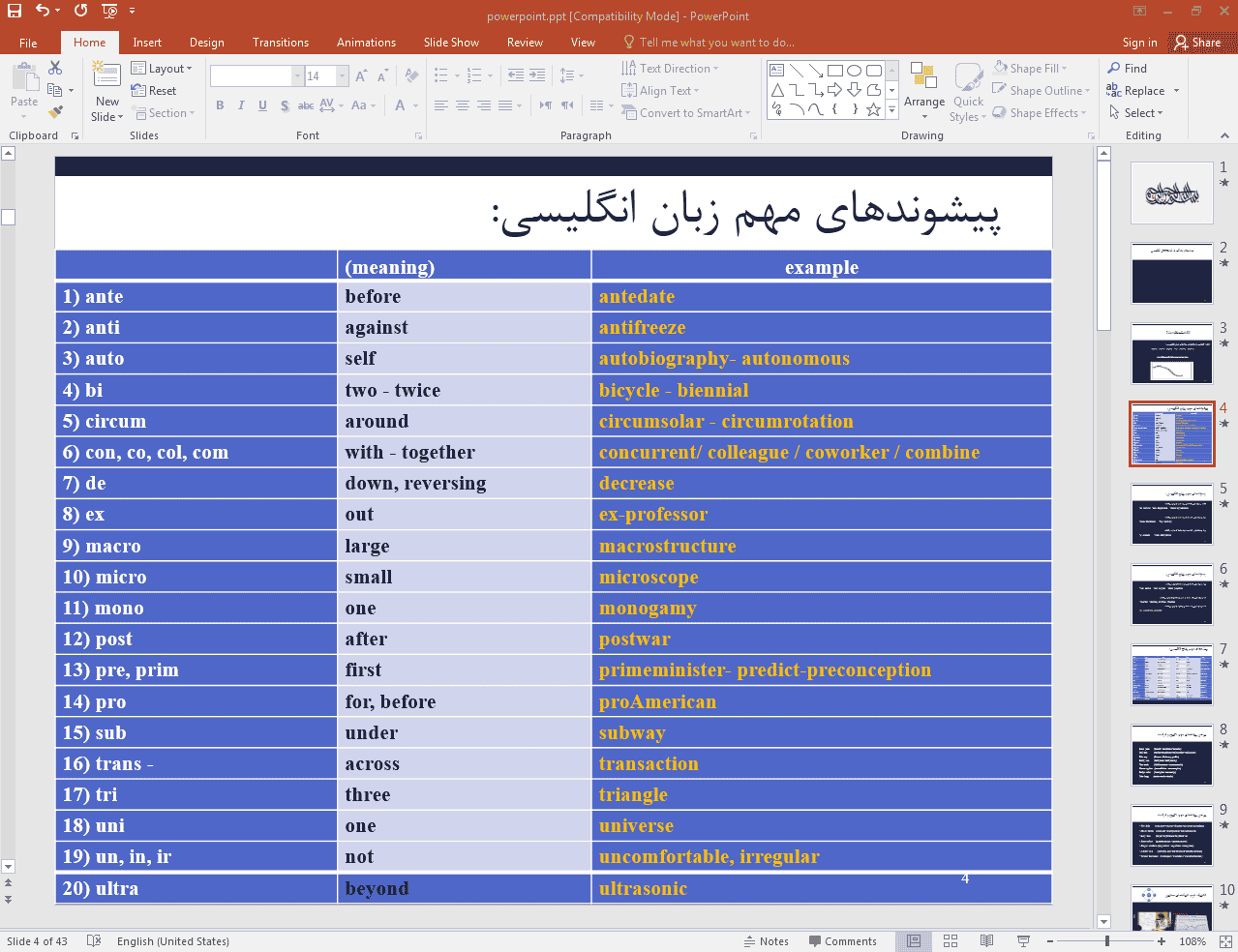Open the Layout dropdown
This screenshot has width=1238, height=952.
tap(162, 69)
